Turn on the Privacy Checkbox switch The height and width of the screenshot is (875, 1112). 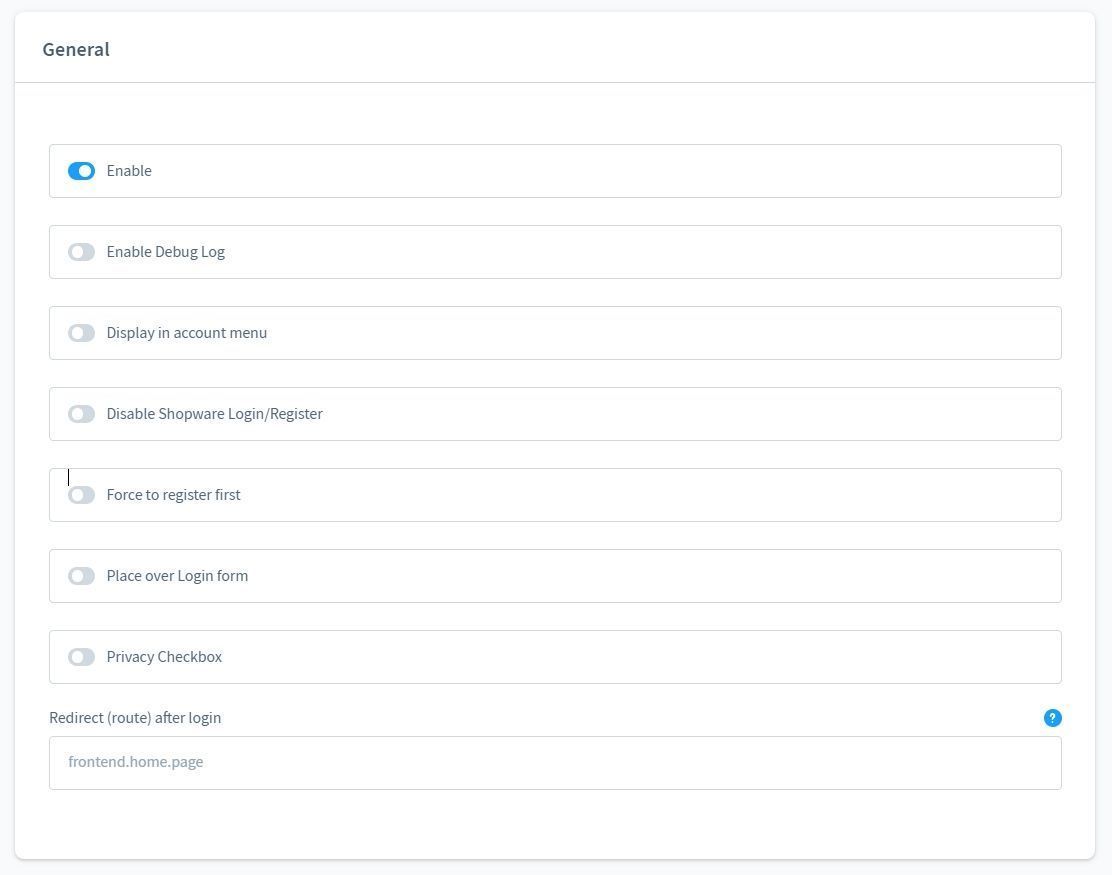tap(81, 657)
